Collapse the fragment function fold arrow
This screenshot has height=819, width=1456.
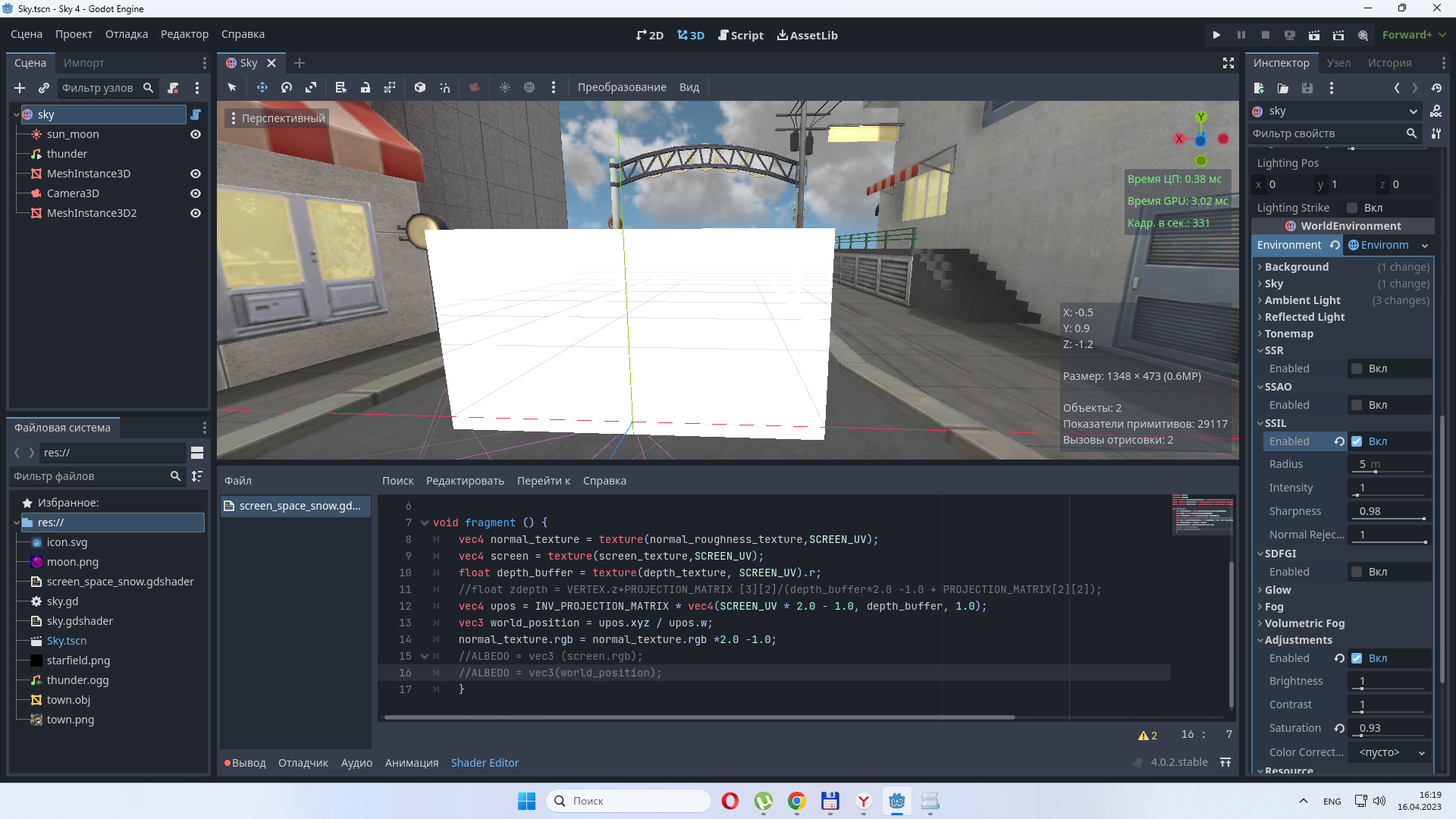click(x=425, y=522)
